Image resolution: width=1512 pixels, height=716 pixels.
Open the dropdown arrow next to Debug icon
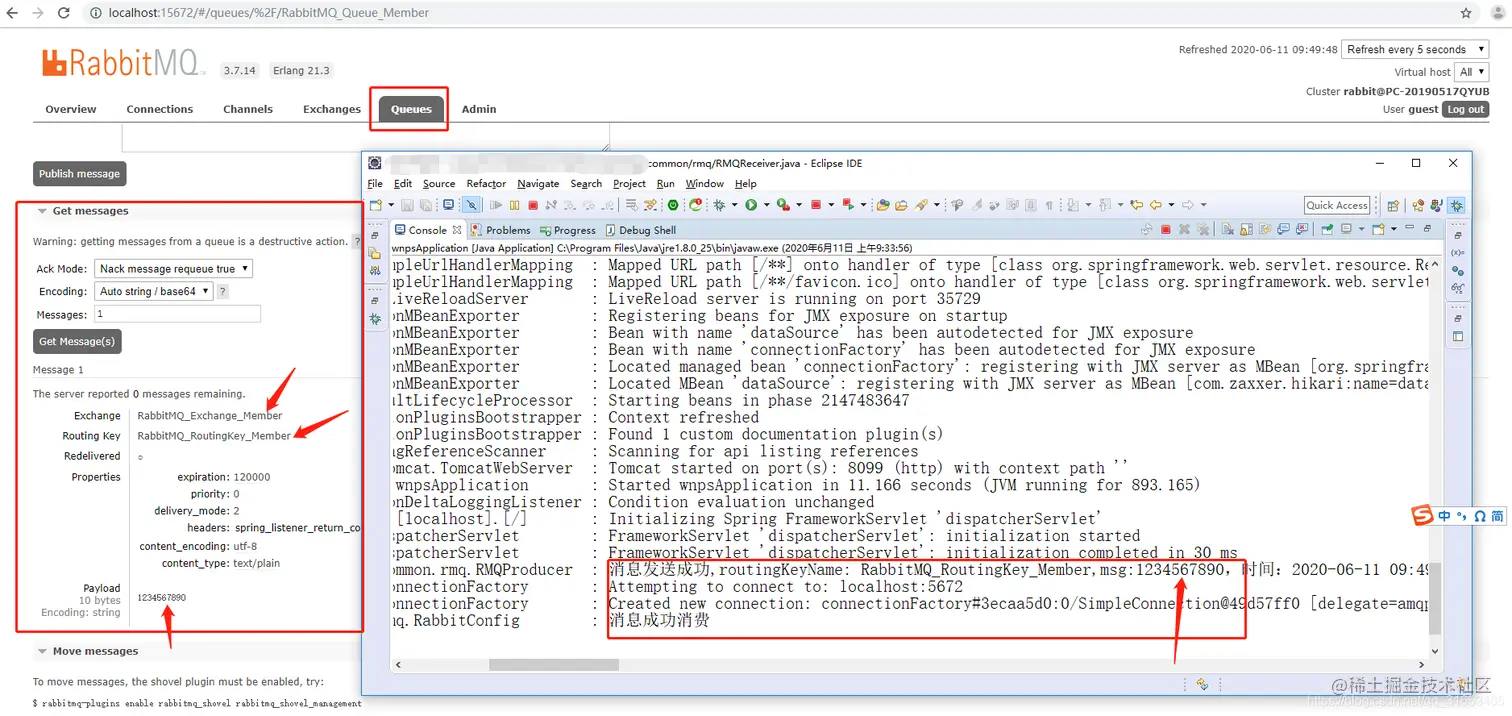click(x=734, y=205)
